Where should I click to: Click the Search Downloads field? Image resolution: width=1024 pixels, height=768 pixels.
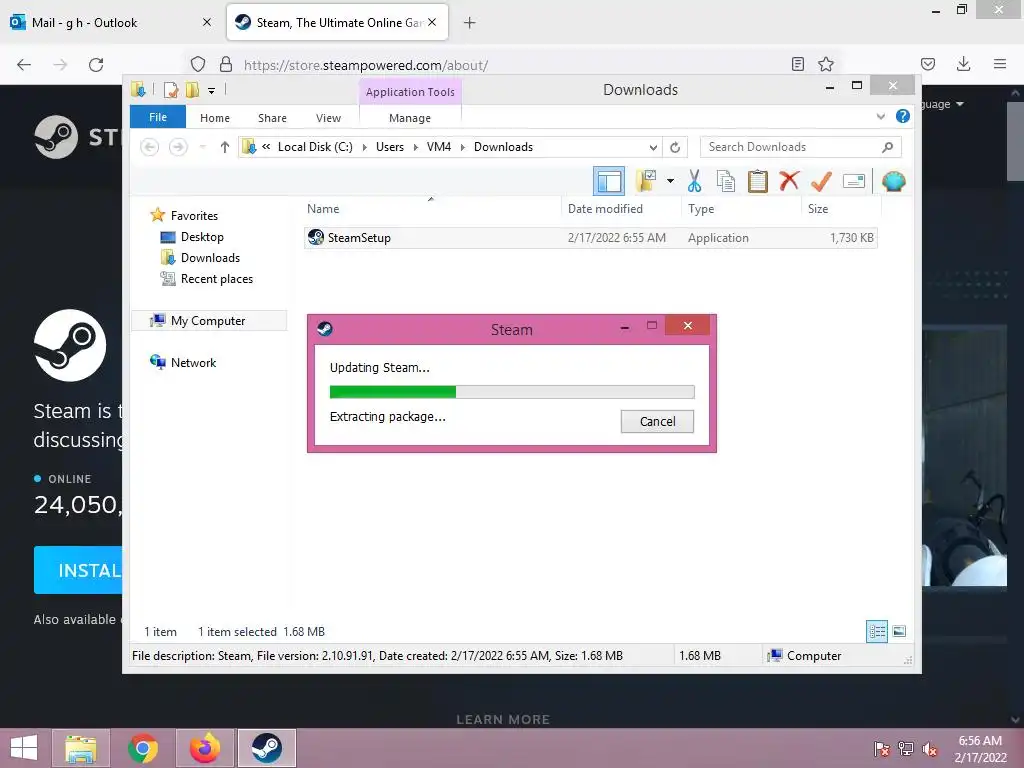801,147
